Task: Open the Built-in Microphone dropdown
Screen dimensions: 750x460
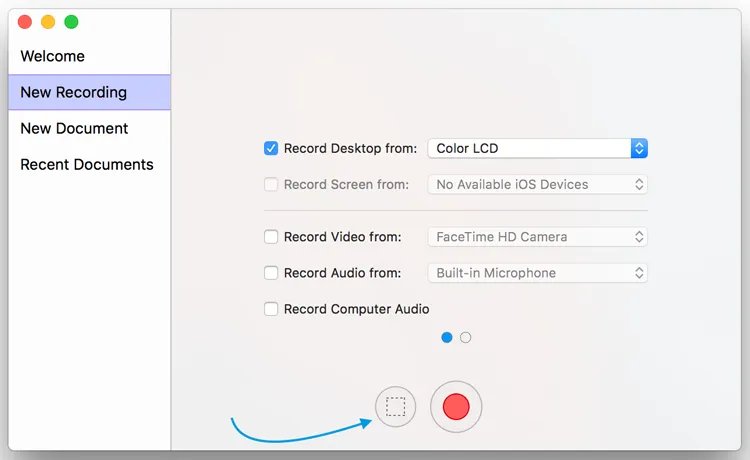Action: (x=537, y=273)
